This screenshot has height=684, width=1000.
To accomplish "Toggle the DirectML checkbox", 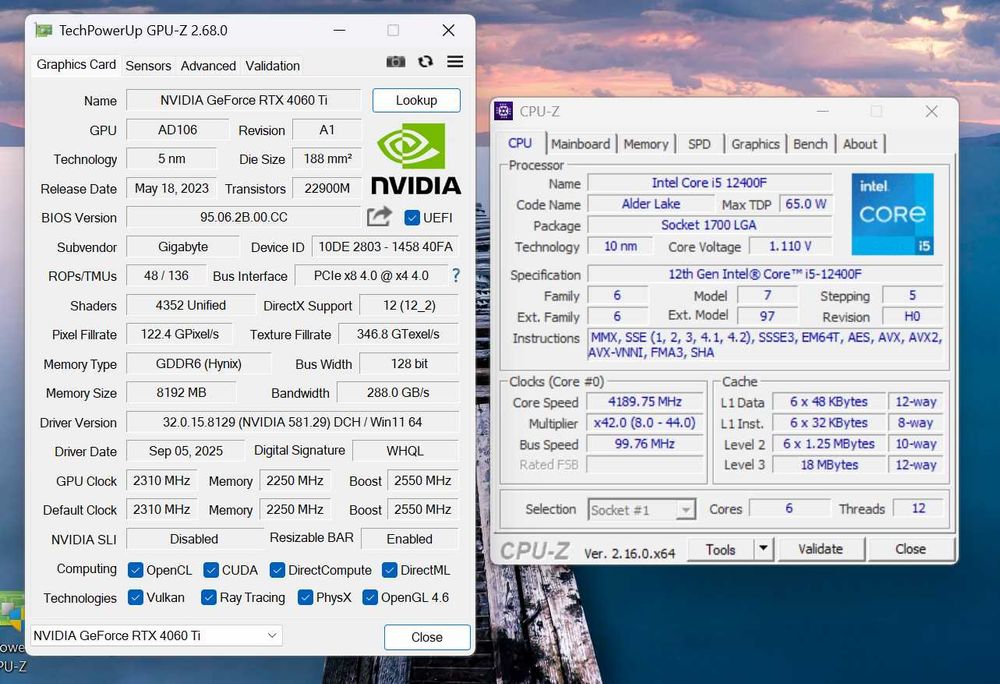I will [x=389, y=570].
